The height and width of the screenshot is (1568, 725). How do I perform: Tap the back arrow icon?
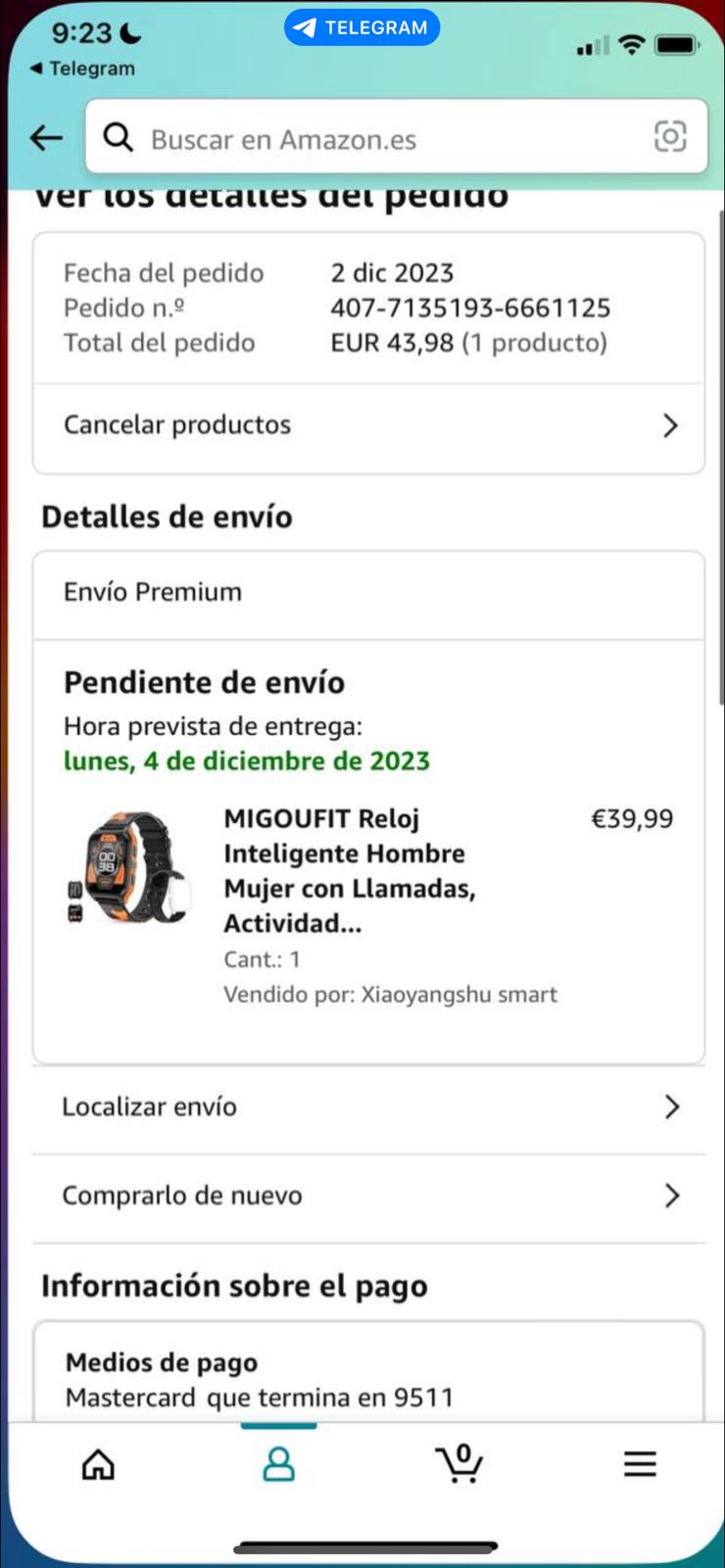click(46, 138)
